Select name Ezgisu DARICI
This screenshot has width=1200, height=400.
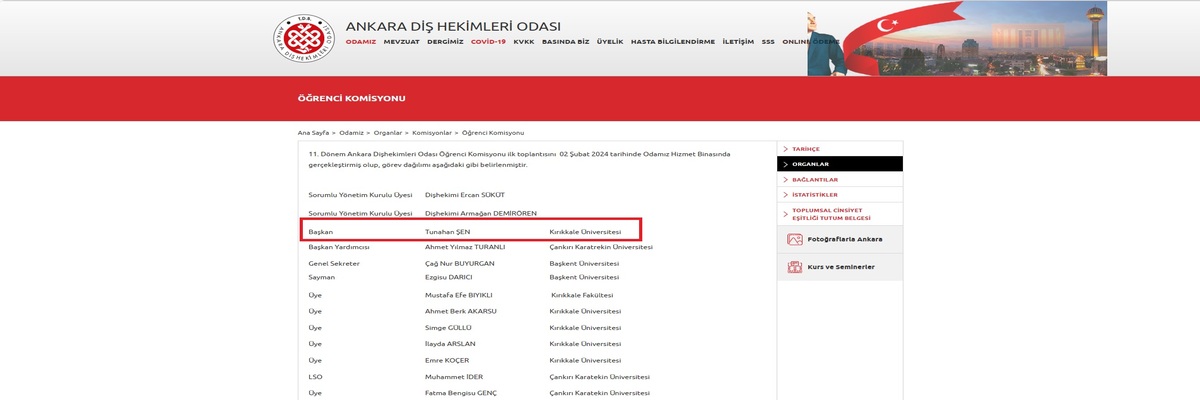449,277
